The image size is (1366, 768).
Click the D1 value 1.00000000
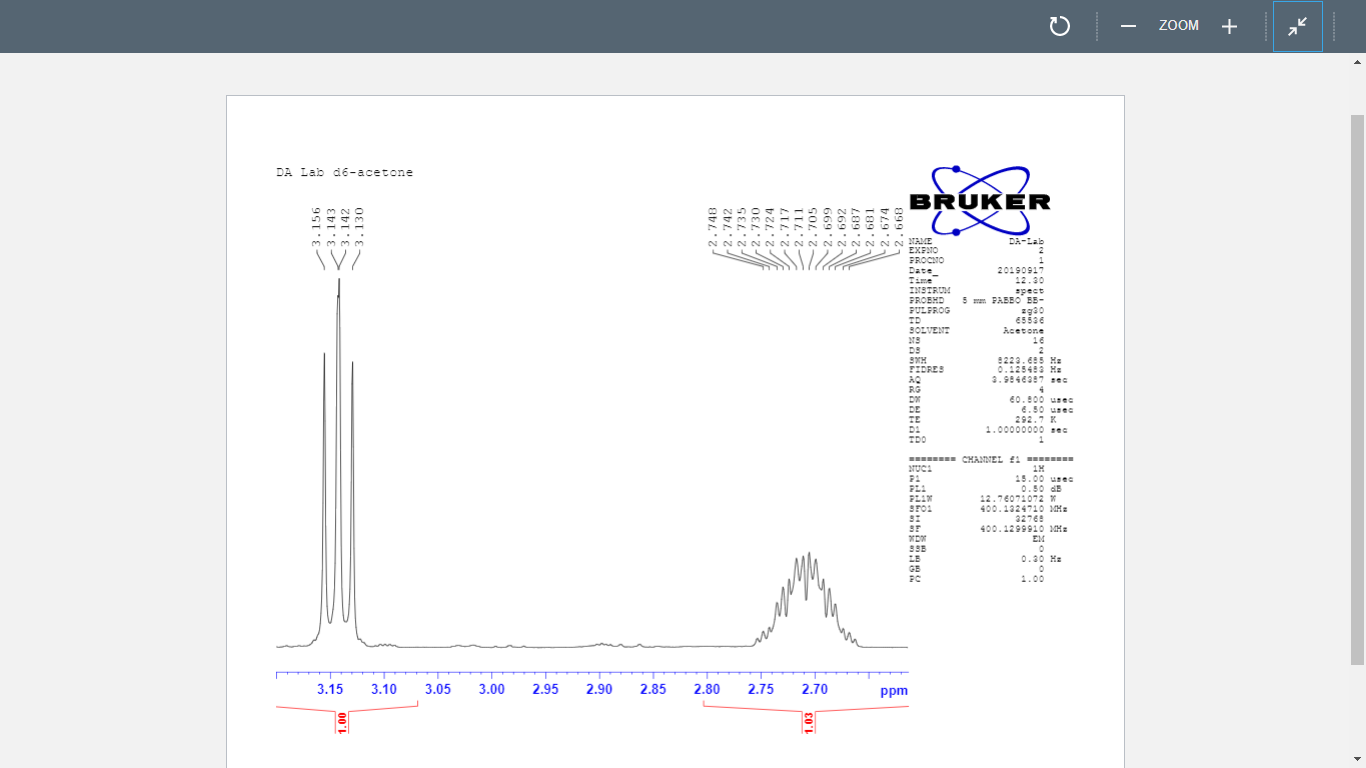(1015, 430)
